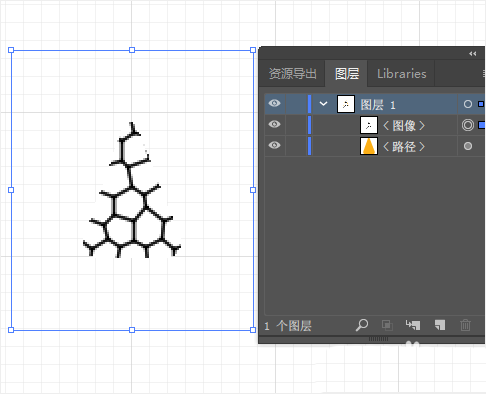
Task: Select the <路径> row label
Action: tap(404, 147)
